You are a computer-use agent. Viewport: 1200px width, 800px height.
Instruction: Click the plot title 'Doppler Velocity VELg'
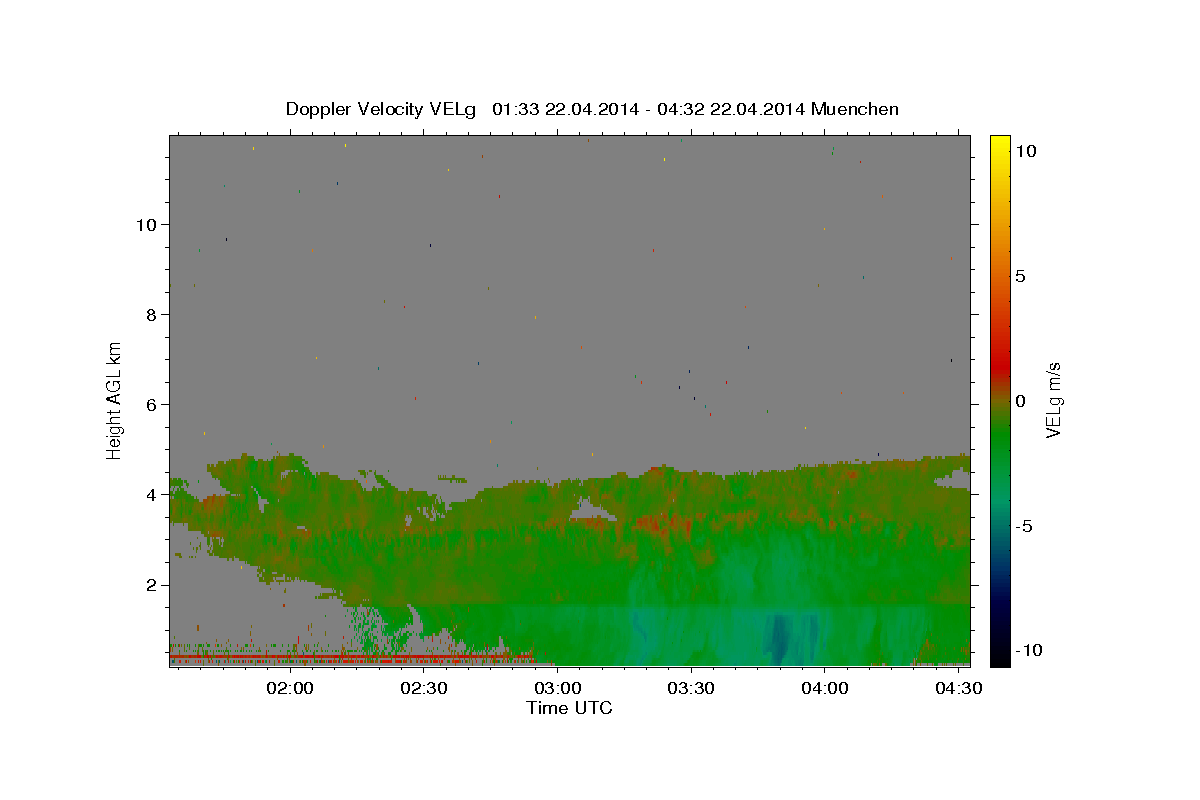(381, 109)
